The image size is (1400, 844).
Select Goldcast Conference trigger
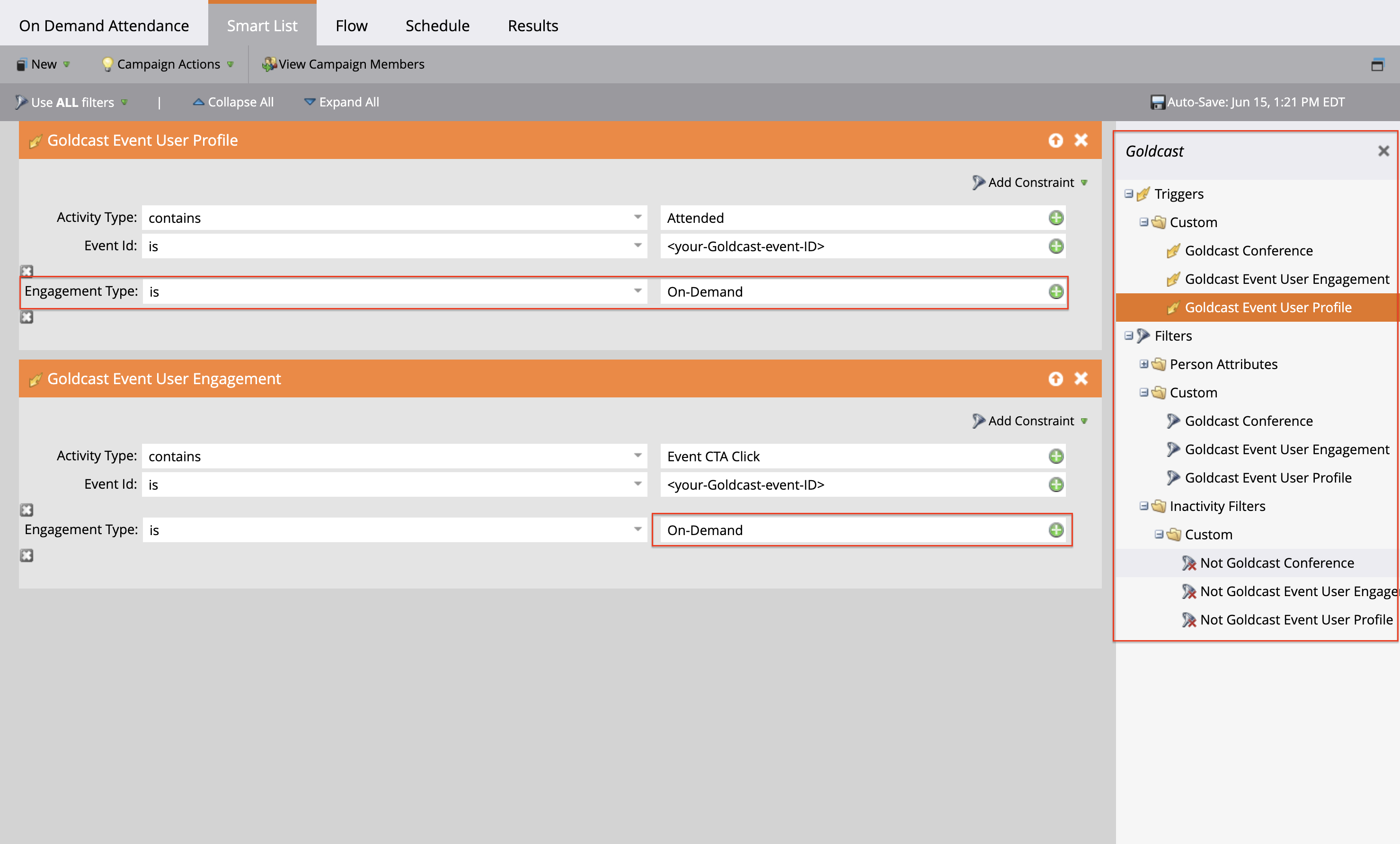click(x=1249, y=250)
